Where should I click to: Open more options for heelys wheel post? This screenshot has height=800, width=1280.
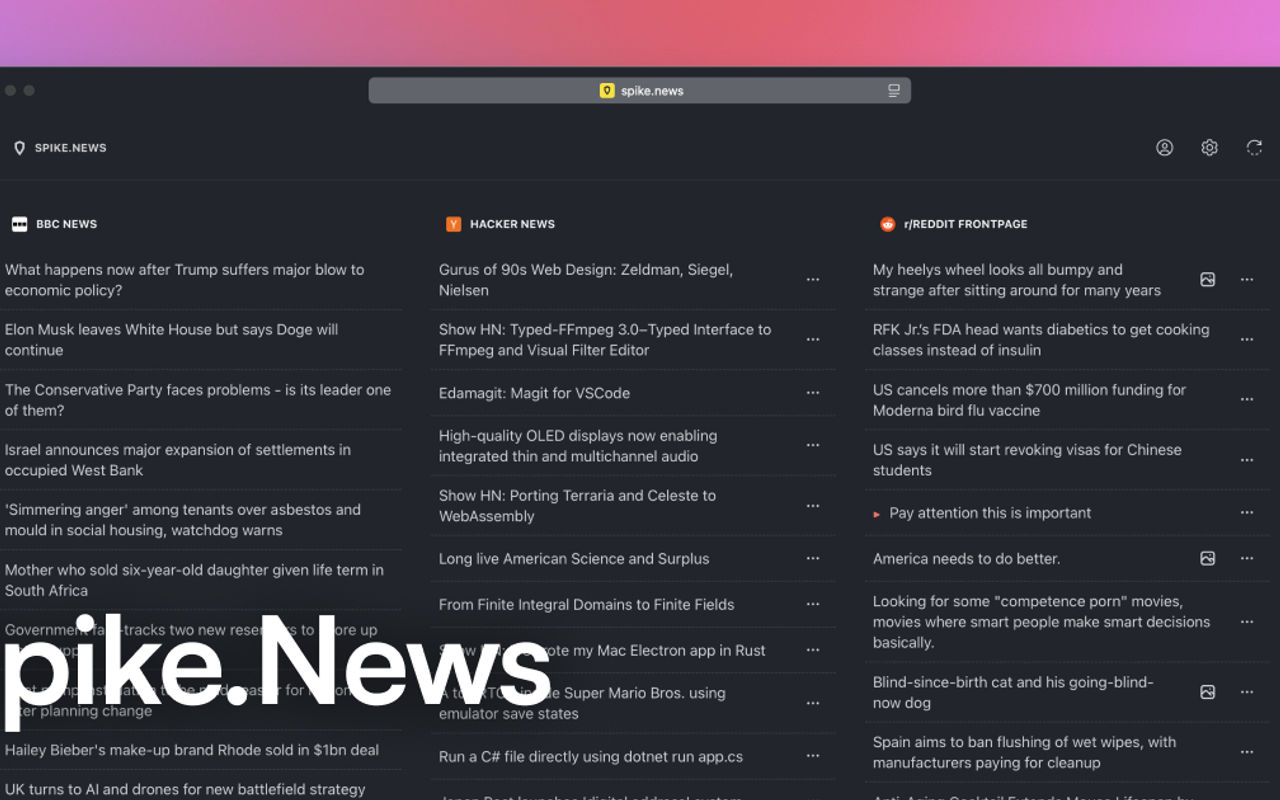1247,280
